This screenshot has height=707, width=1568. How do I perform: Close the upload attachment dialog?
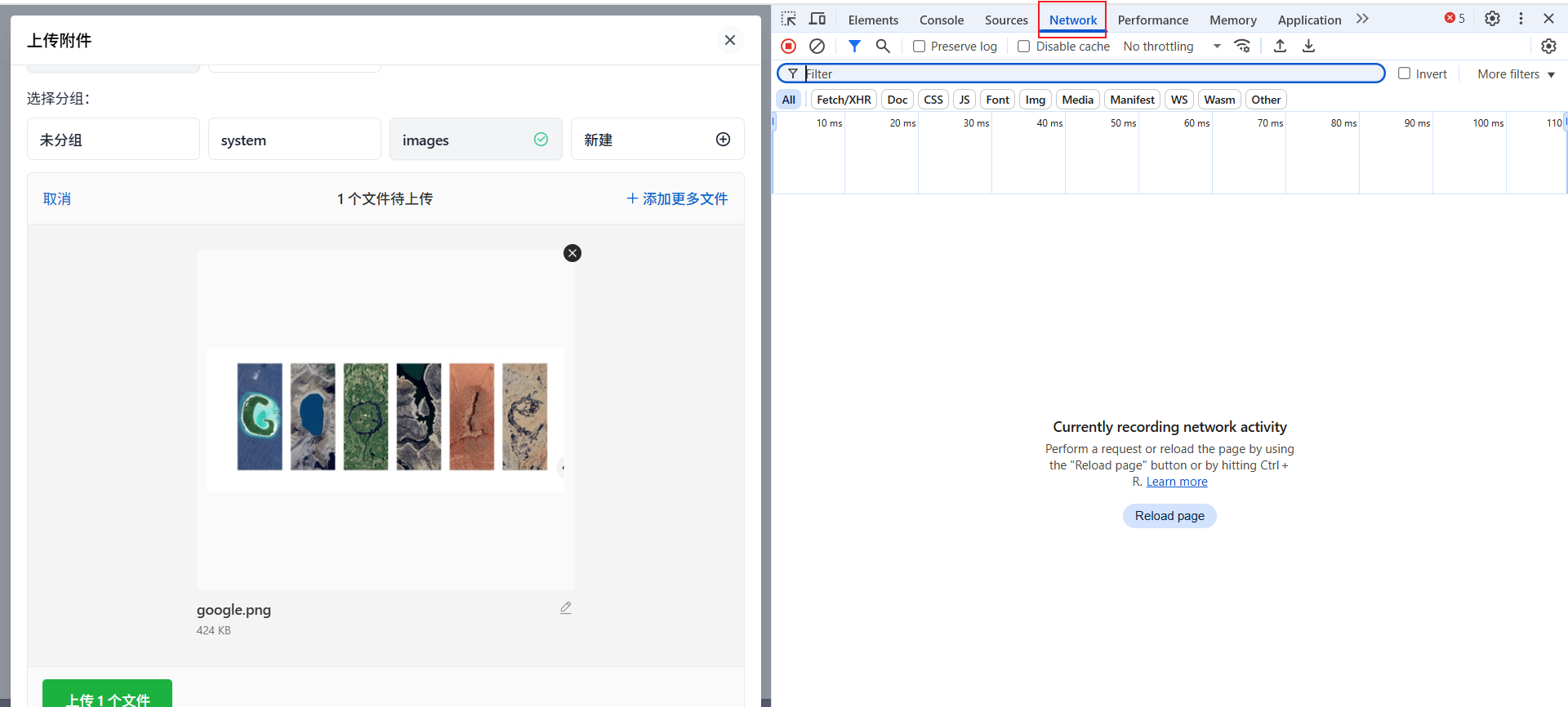730,40
